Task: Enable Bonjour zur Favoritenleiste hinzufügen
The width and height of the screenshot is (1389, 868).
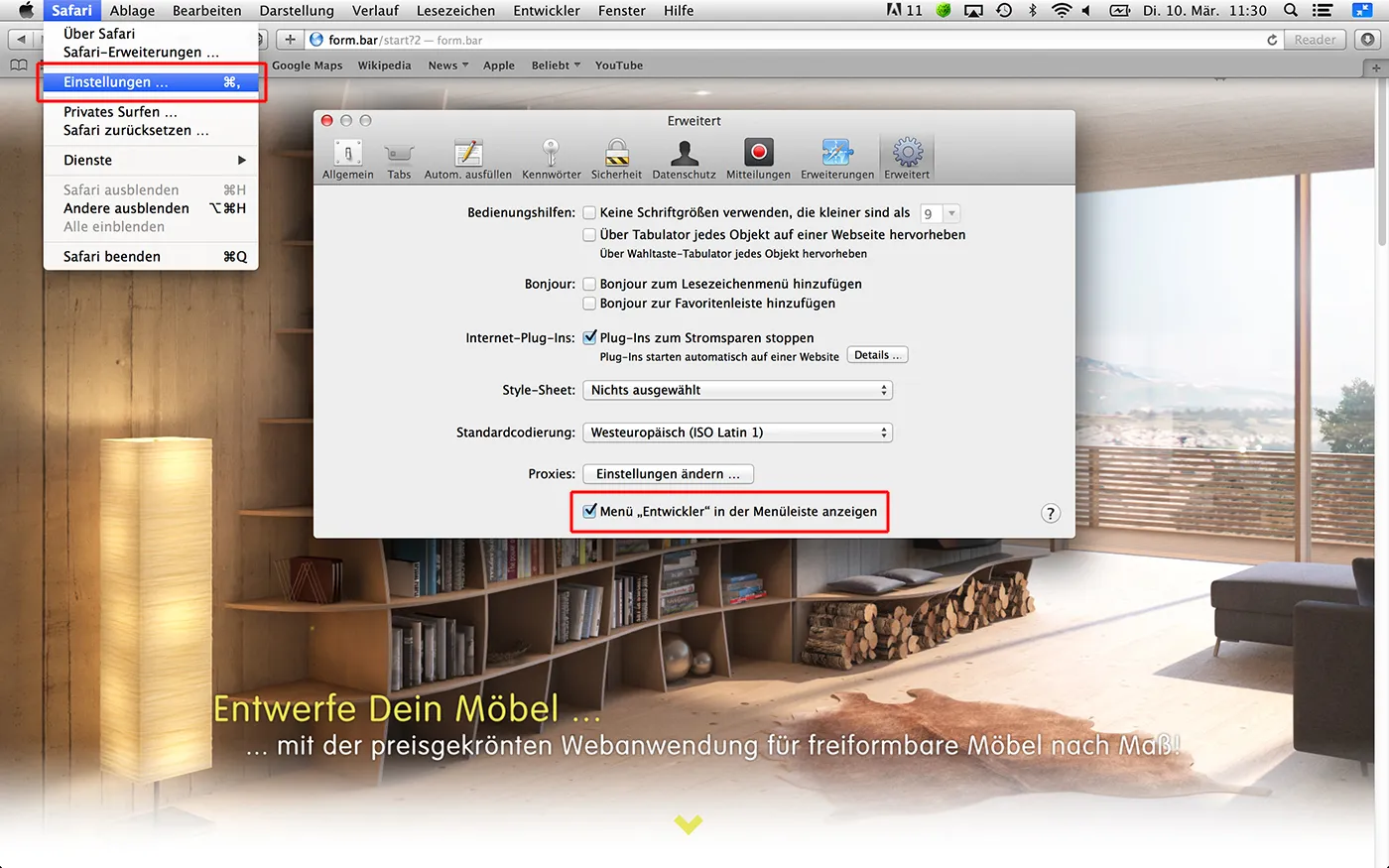Action: pos(589,304)
